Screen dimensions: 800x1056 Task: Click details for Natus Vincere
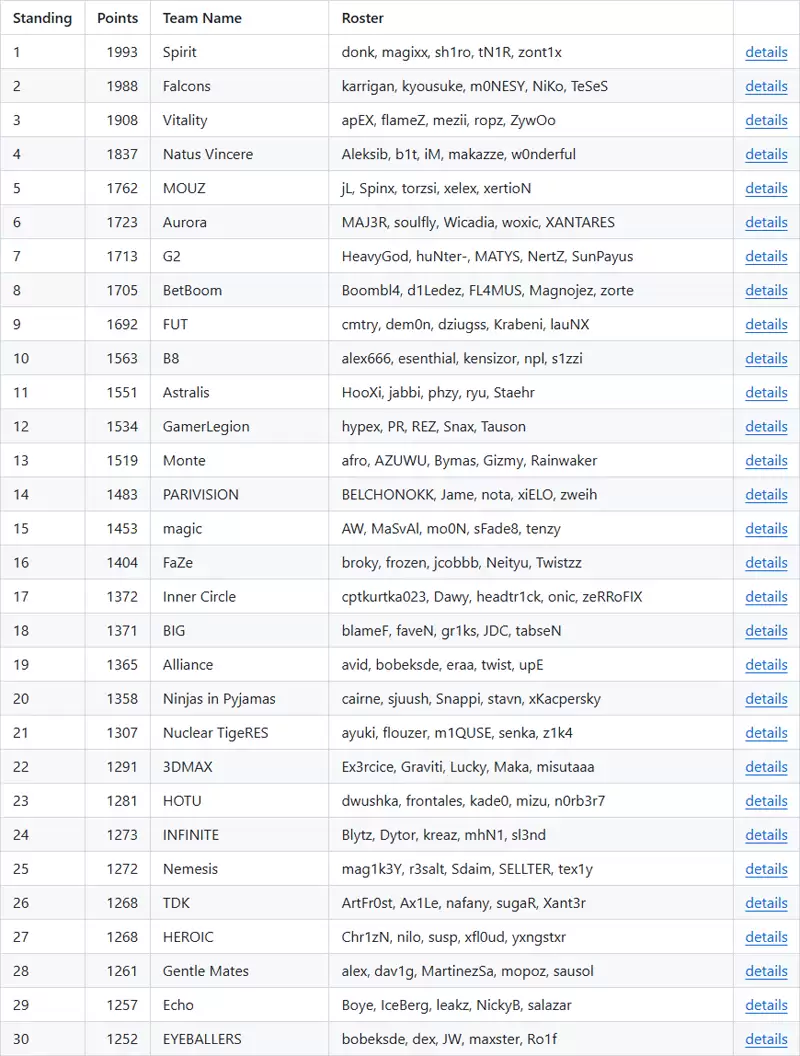pos(766,154)
